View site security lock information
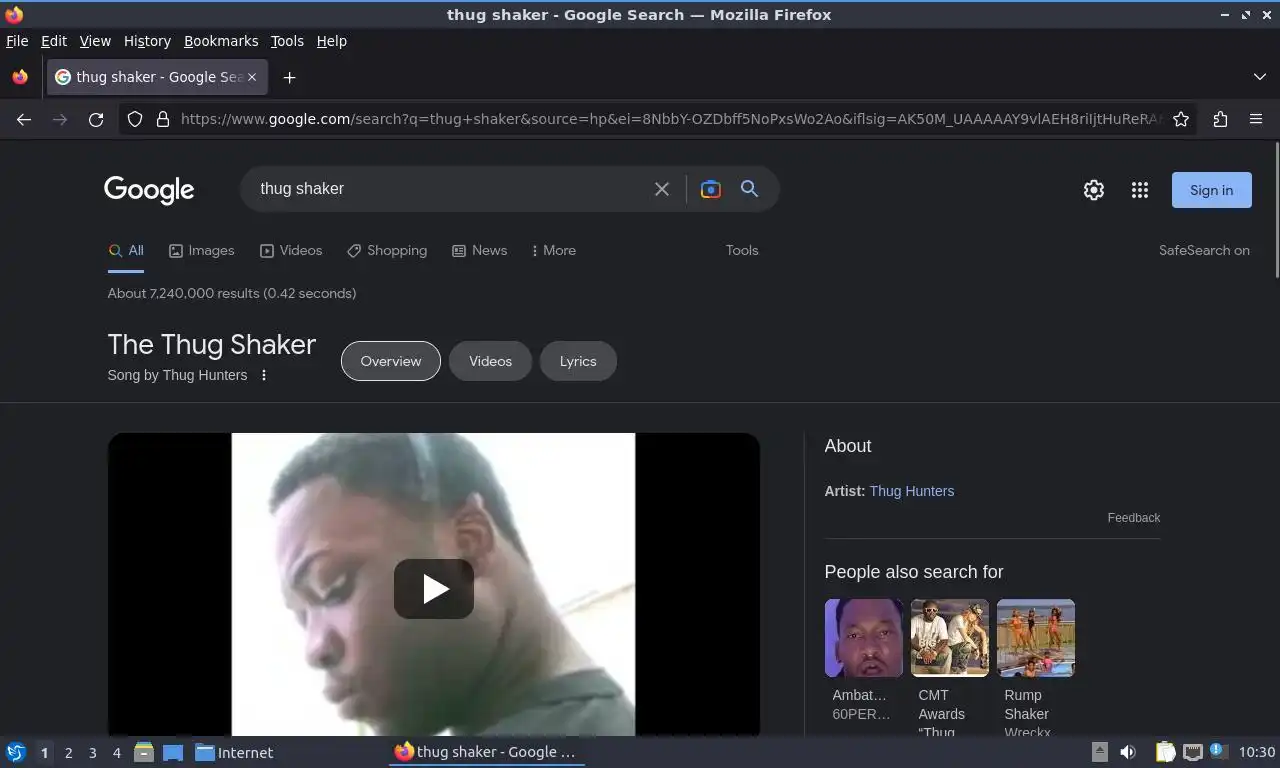Viewport: 1280px width, 768px height. pyautogui.click(x=163, y=119)
